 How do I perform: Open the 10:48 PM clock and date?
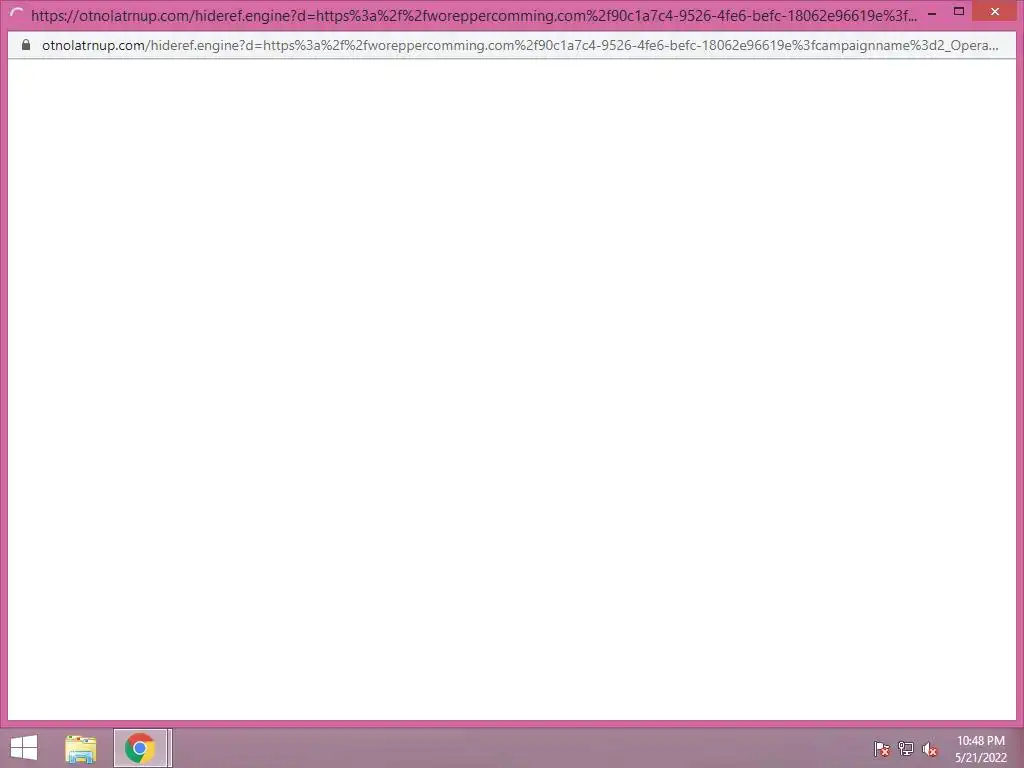coord(980,749)
